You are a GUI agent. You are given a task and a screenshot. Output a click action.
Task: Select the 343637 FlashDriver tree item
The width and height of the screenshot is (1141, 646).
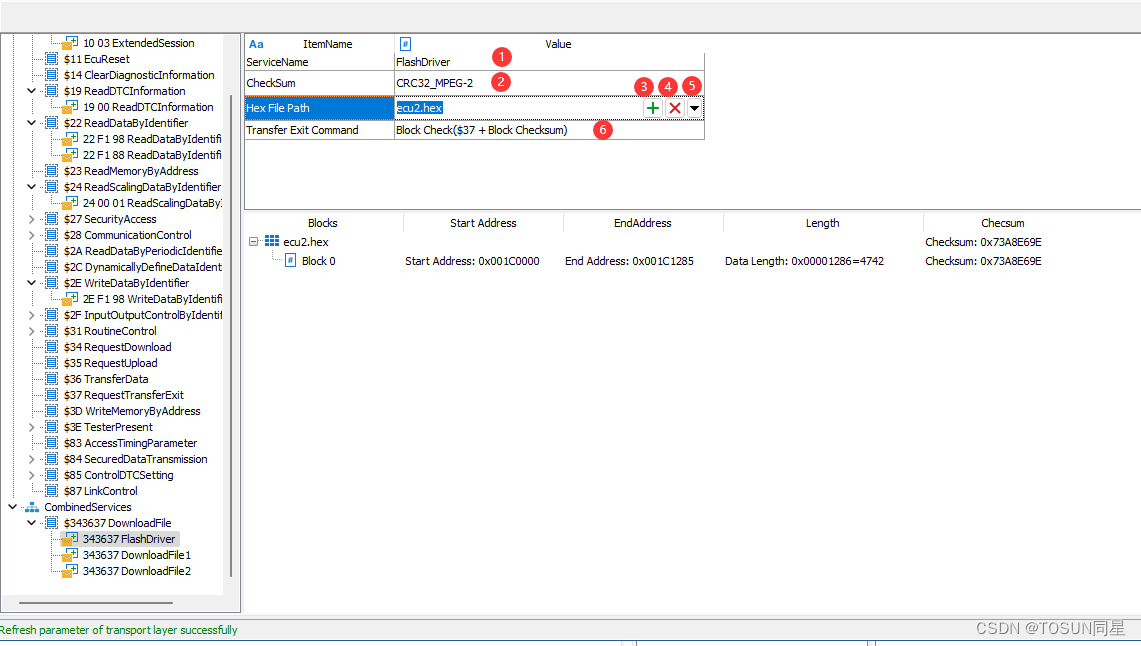(x=129, y=539)
